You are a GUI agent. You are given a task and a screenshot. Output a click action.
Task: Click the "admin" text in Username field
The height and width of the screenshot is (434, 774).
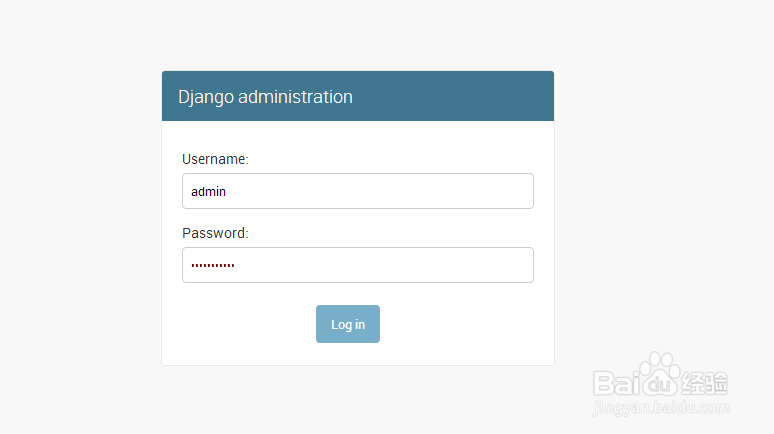[x=209, y=191]
